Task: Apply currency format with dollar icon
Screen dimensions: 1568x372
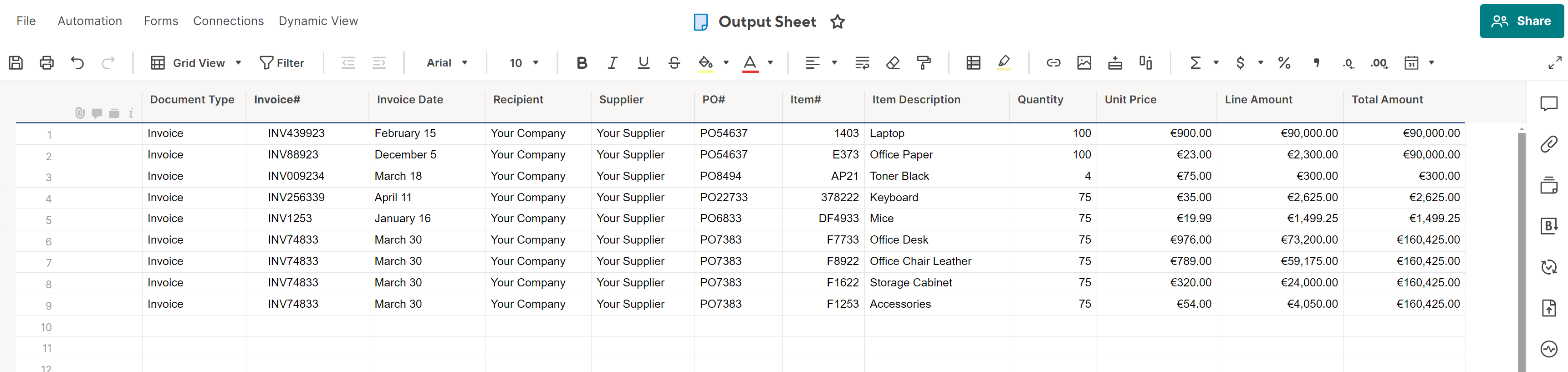Action: tap(1240, 63)
